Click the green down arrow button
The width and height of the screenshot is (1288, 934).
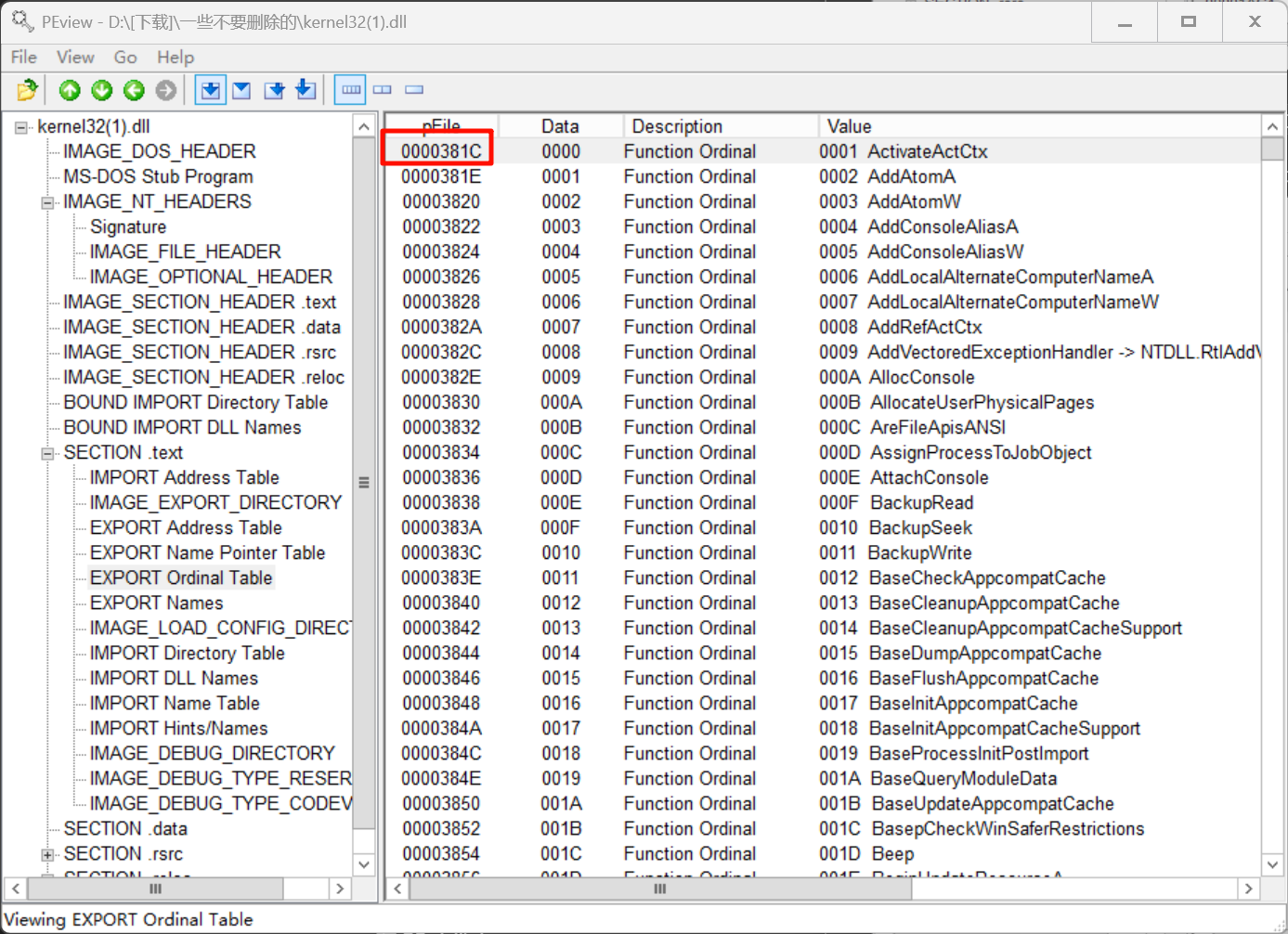point(102,90)
